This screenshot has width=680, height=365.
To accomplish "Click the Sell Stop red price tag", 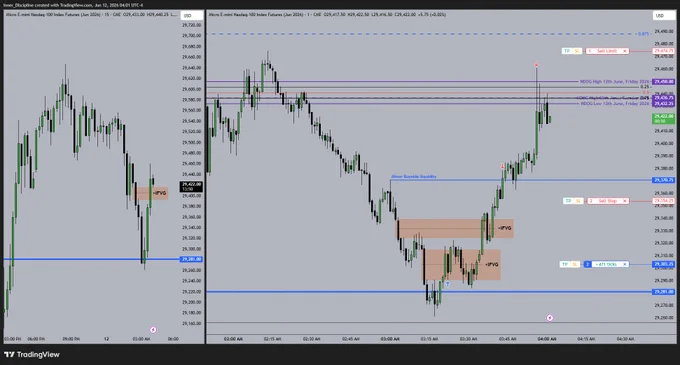I will point(664,201).
